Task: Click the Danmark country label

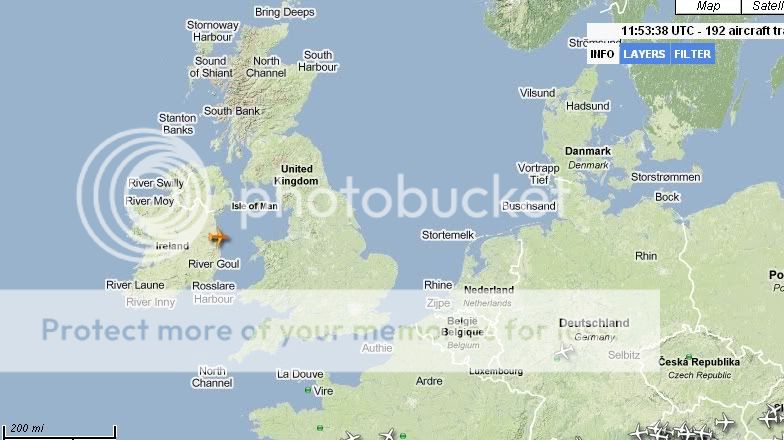Action: [x=588, y=151]
